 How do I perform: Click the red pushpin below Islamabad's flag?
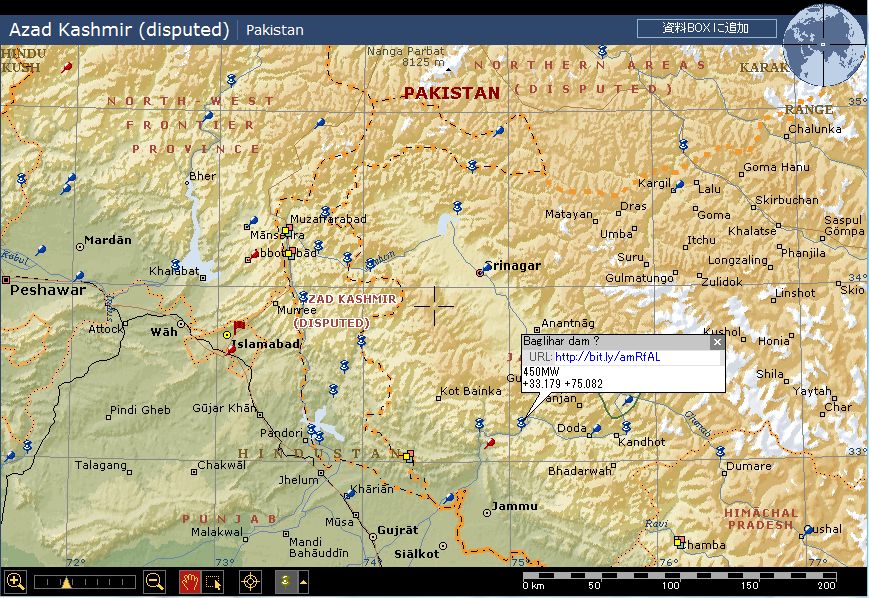tap(232, 349)
